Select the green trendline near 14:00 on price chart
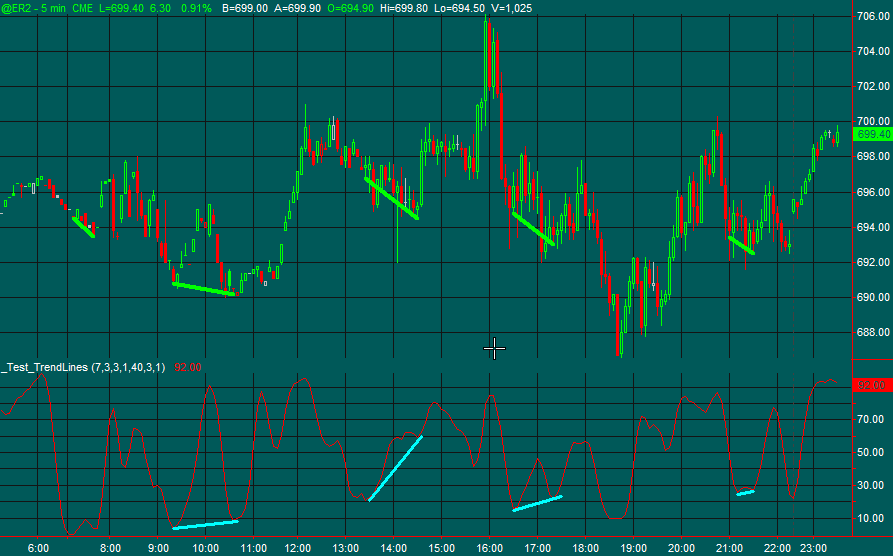Viewport: 893px width, 556px height. [x=392, y=198]
